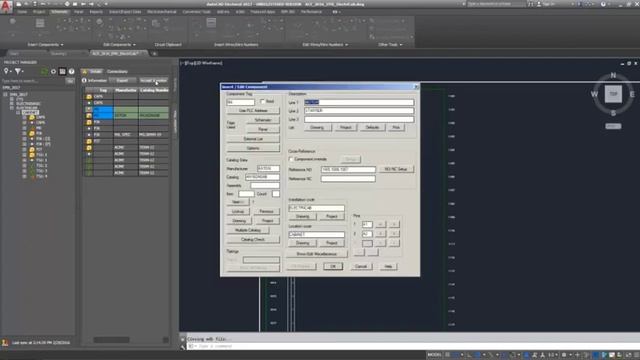The image size is (640, 360).
Task: Click the Lookup button in Catalog Data
Action: click(x=238, y=211)
